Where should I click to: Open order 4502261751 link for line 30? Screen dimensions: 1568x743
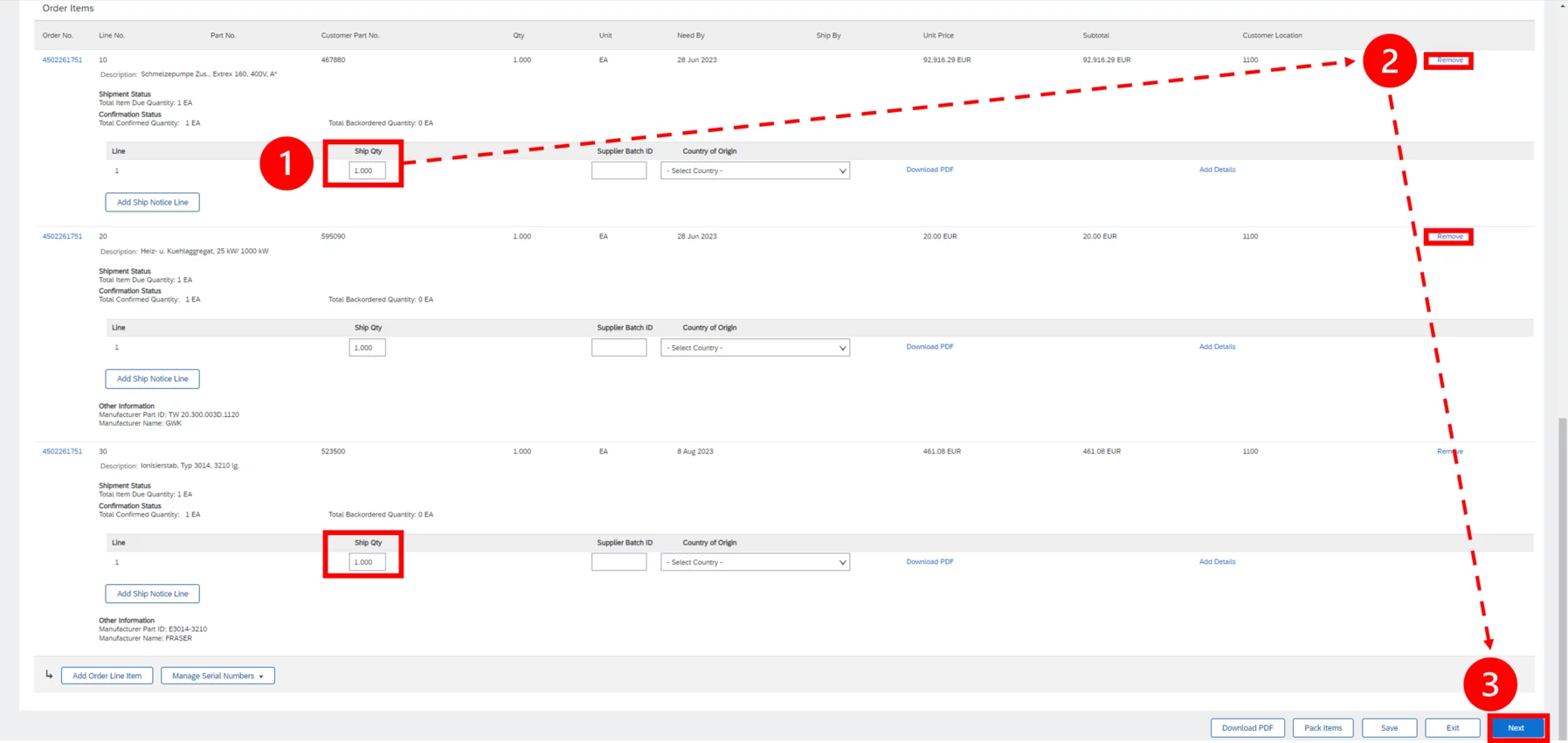coord(62,452)
